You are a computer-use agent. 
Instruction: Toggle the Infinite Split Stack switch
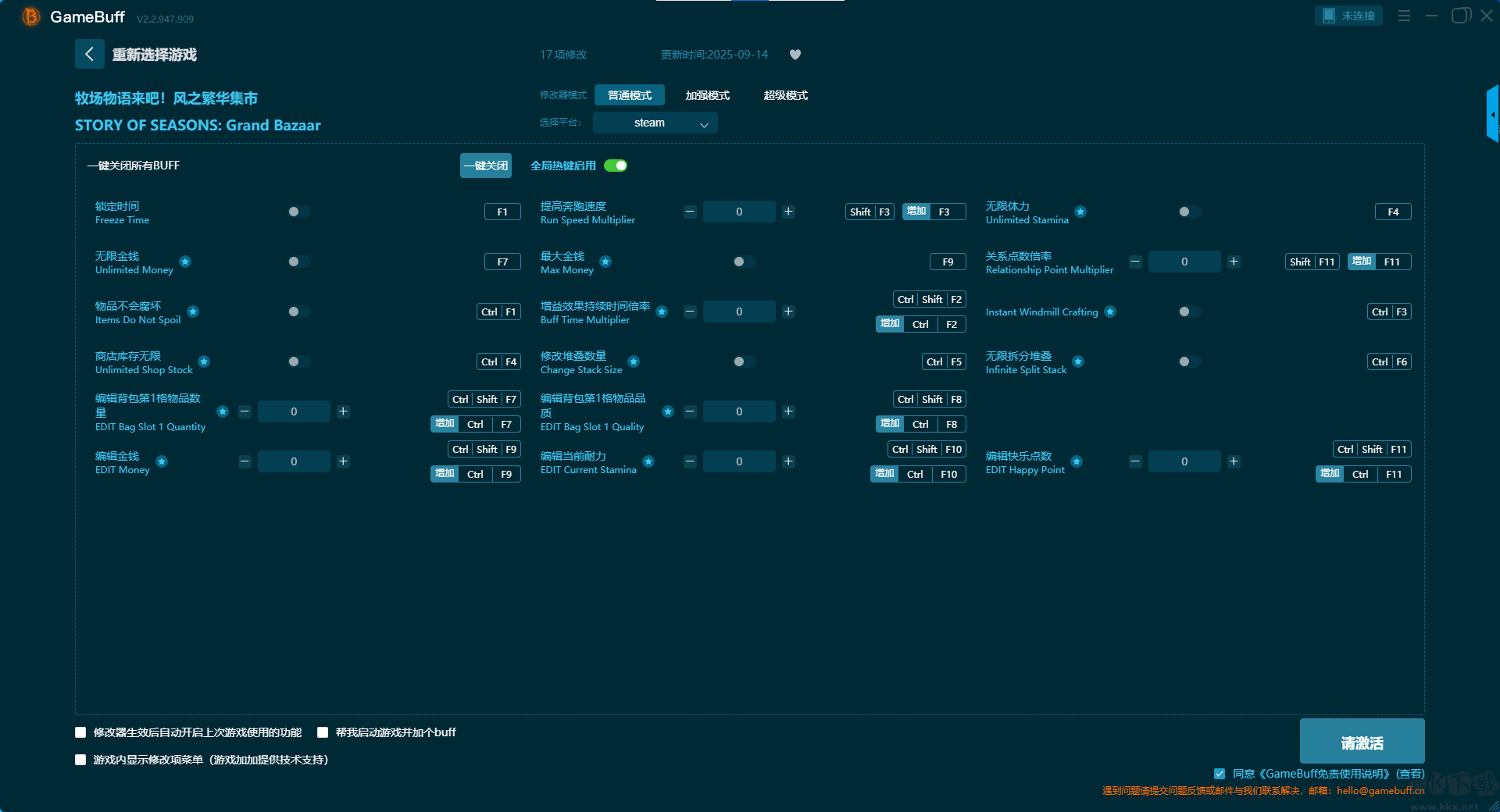click(x=1189, y=361)
